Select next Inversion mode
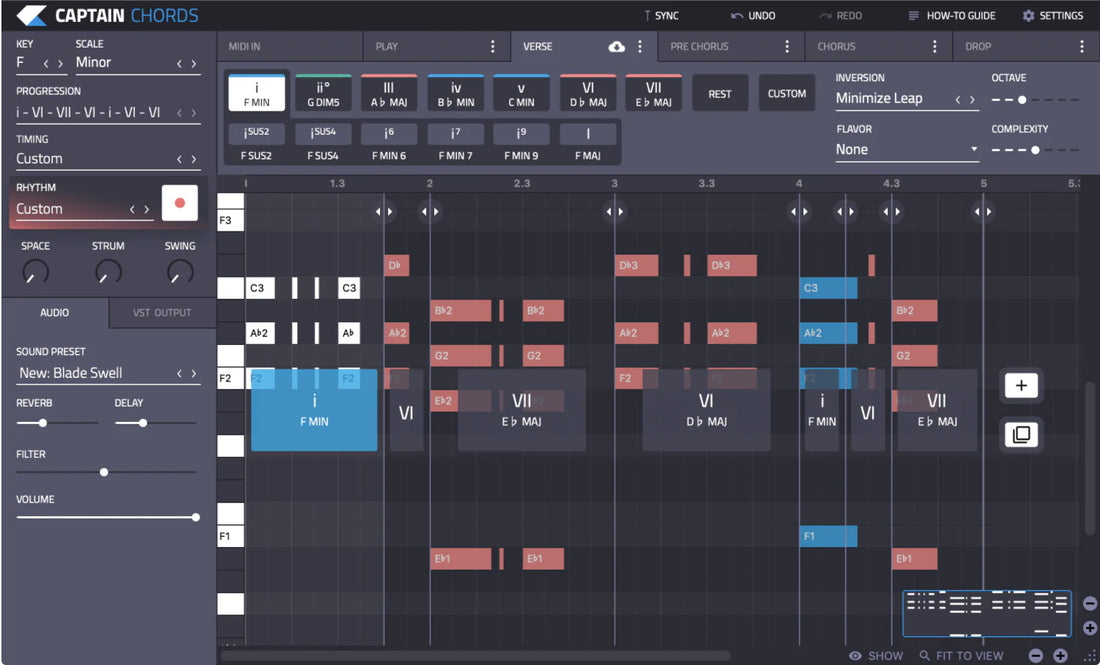This screenshot has height=665, width=1100. click(x=972, y=100)
